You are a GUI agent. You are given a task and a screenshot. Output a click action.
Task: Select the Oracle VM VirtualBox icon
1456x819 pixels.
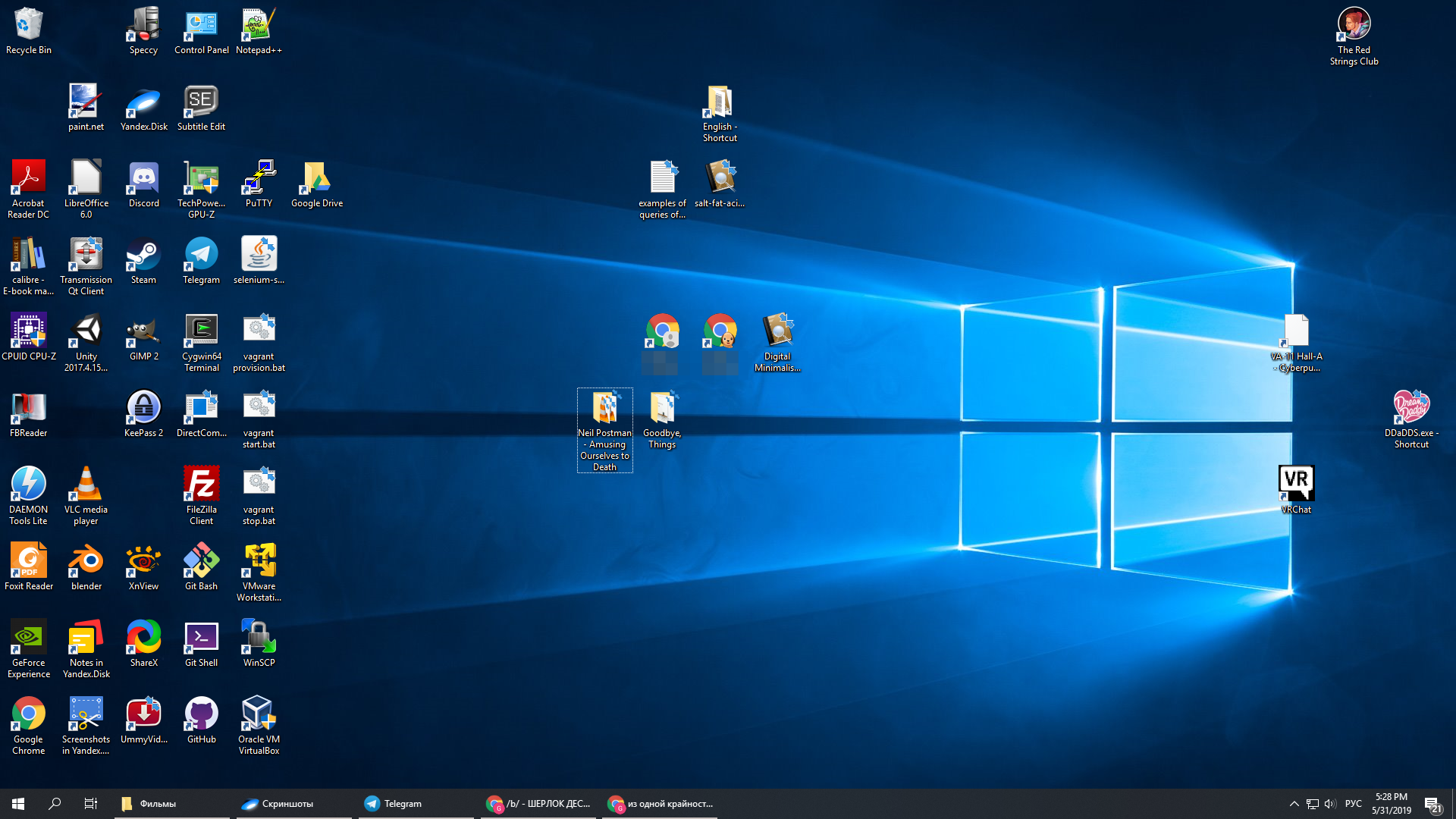coord(259,726)
